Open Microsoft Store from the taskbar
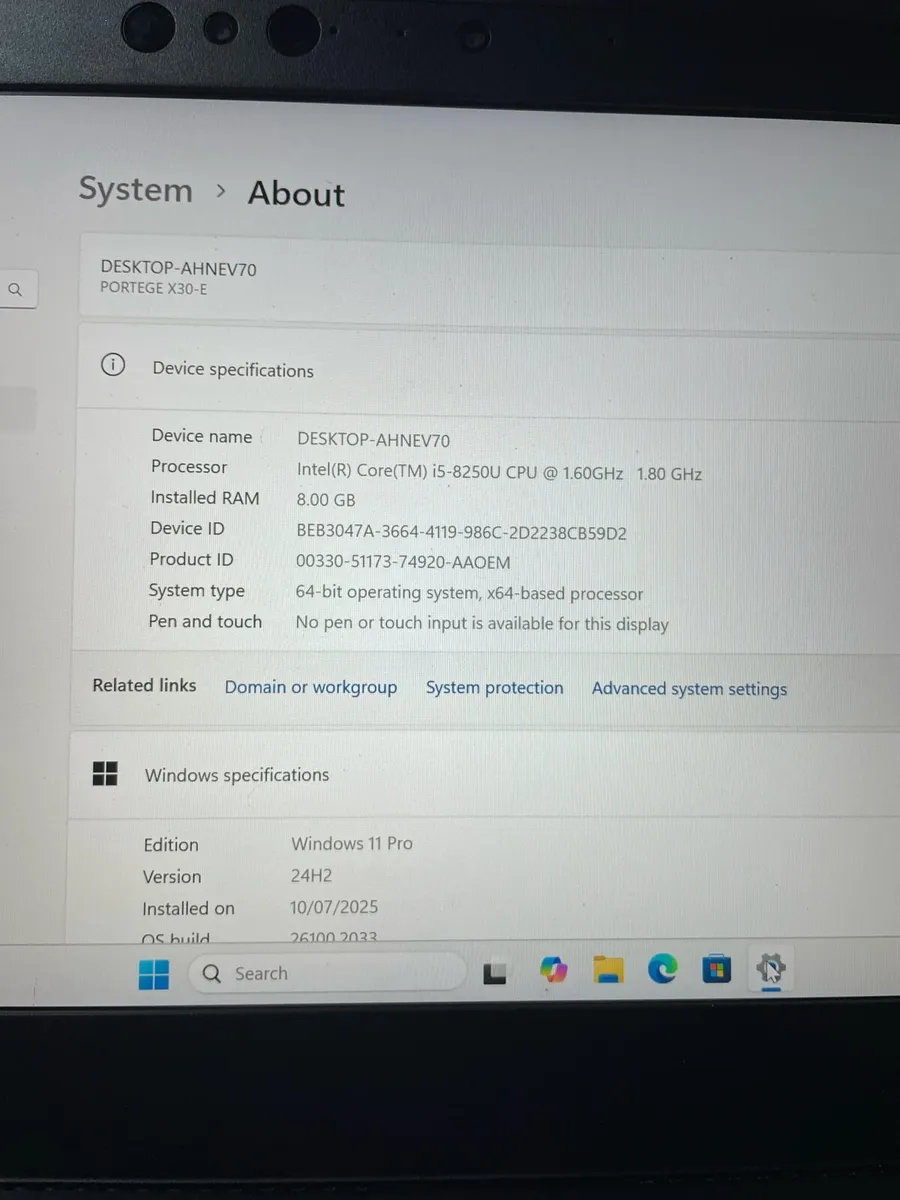Viewport: 900px width, 1200px height. 716,968
